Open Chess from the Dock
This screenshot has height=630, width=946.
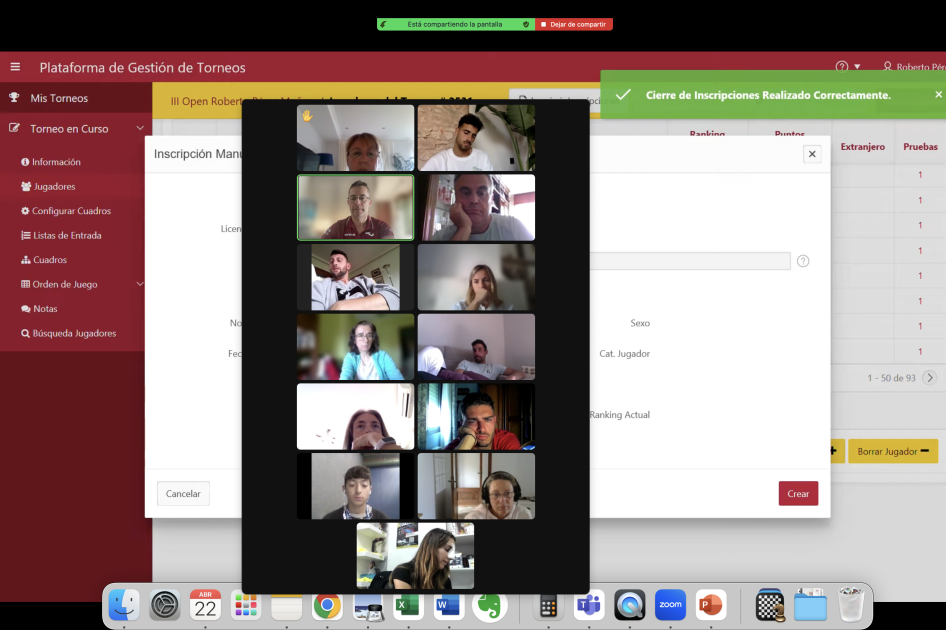click(770, 605)
